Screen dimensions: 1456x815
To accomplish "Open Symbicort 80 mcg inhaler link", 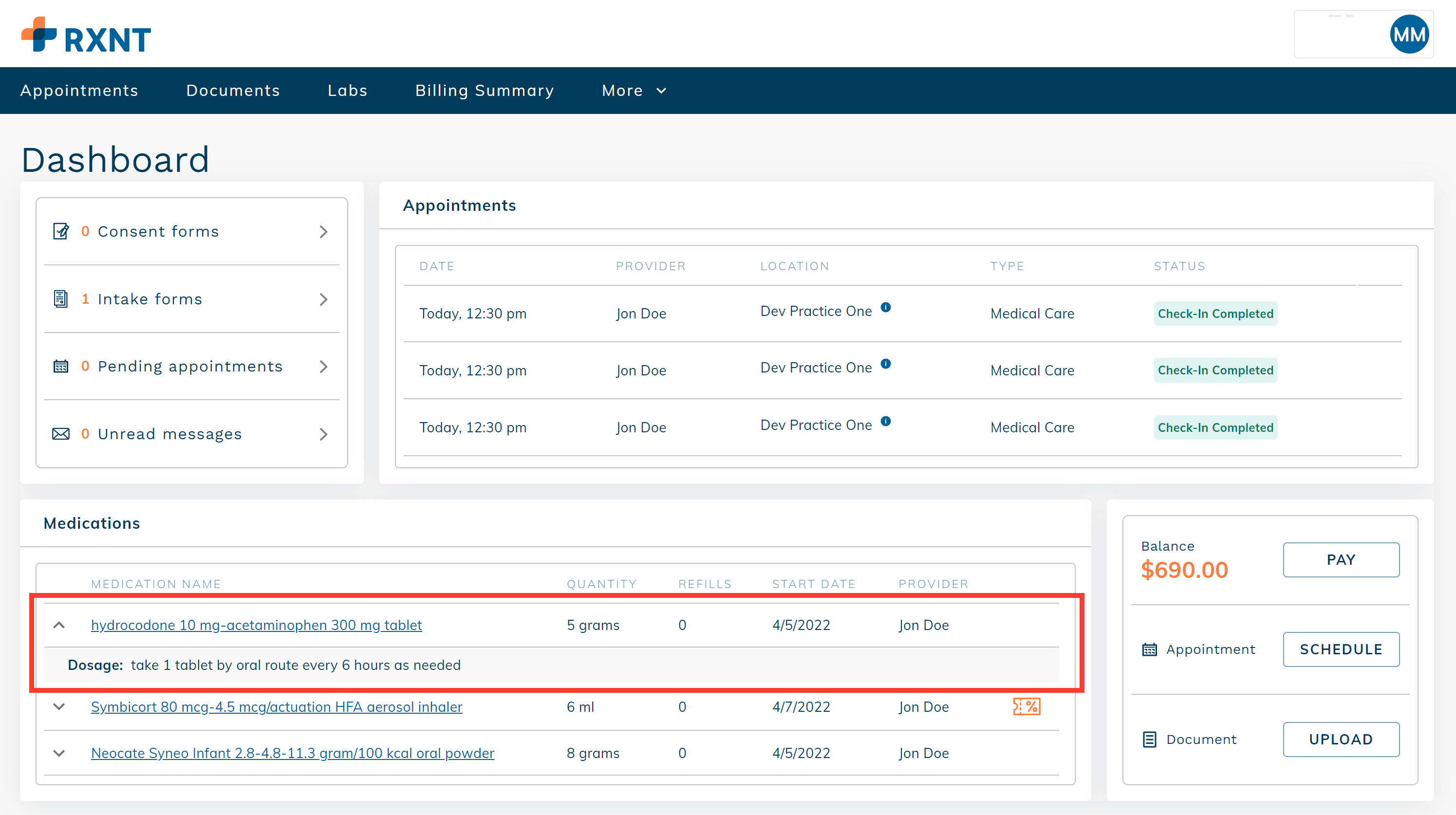I will pyautogui.click(x=277, y=707).
